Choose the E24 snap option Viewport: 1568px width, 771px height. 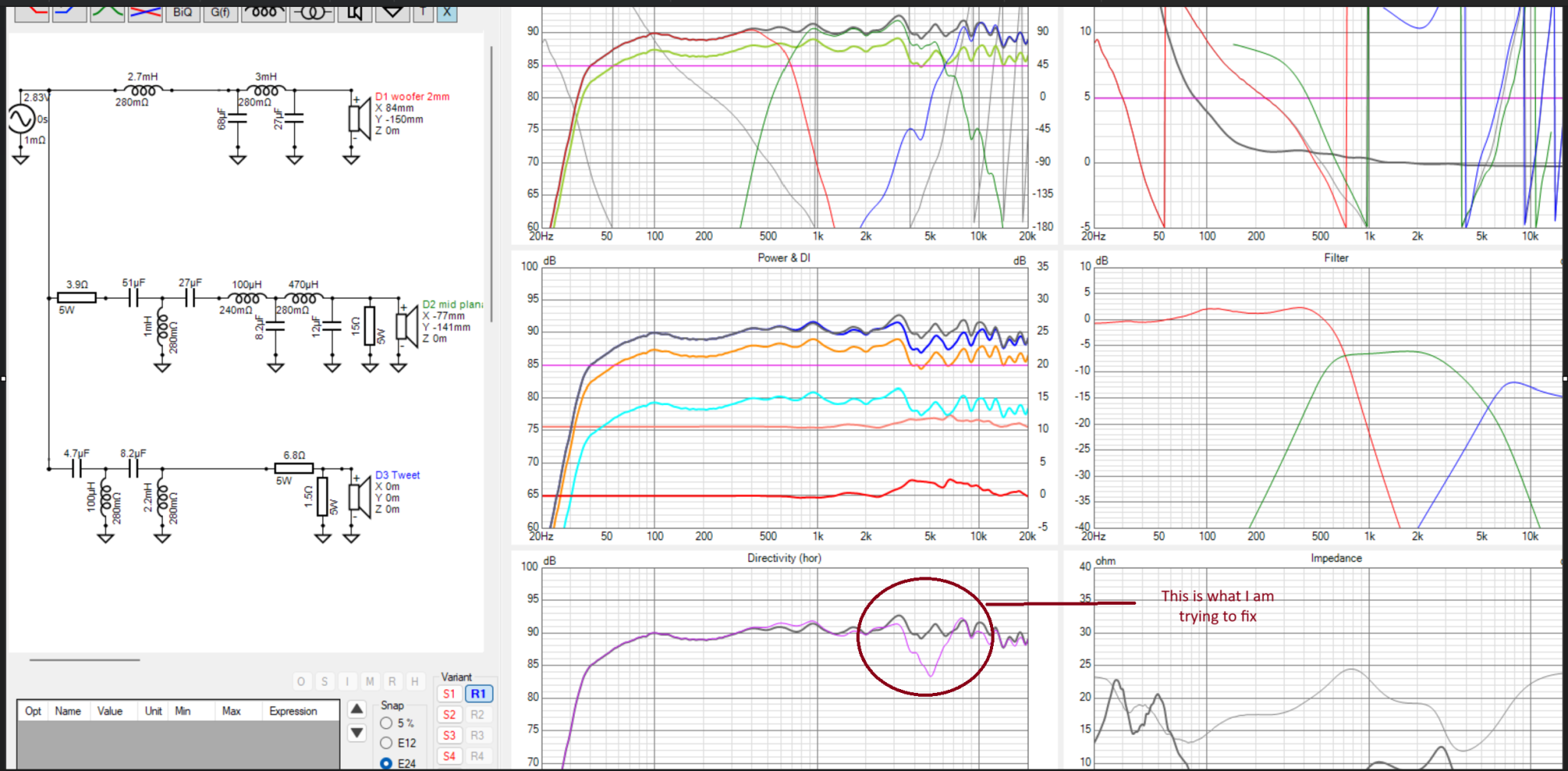[398, 763]
